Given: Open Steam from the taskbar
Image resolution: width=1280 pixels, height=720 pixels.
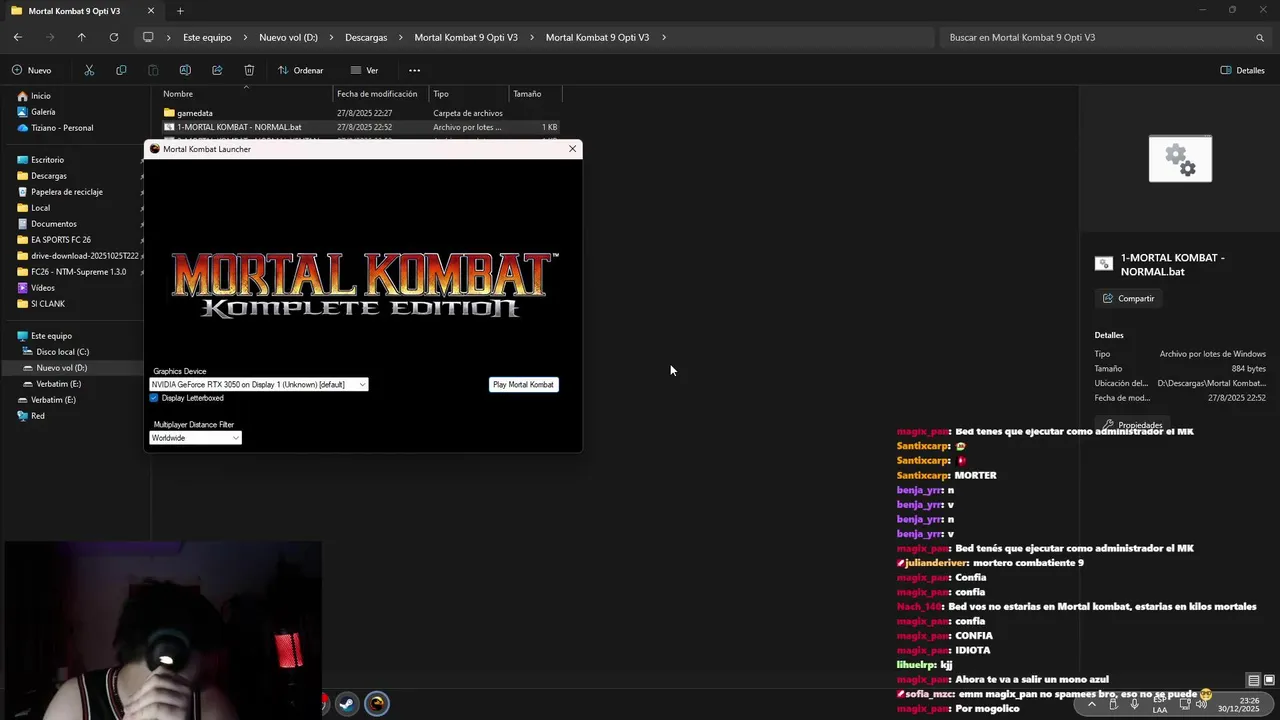Looking at the screenshot, I should tap(346, 704).
